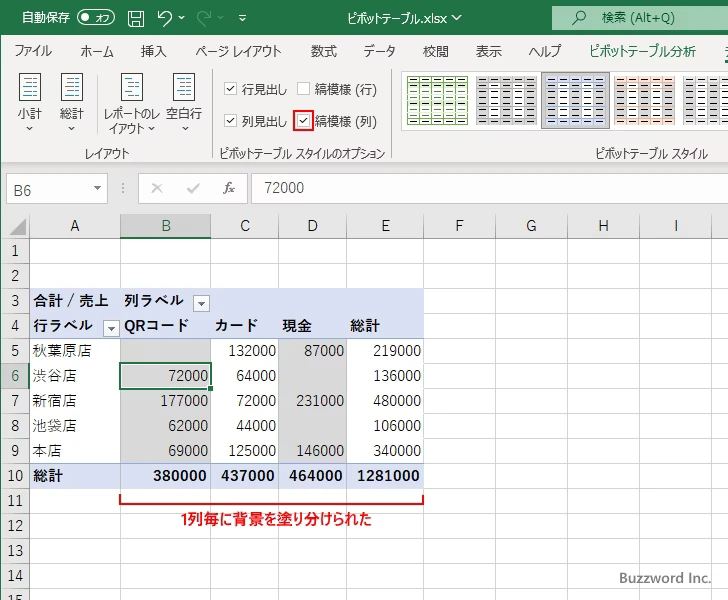
Task: Open the ファイル tab
Action: click(x=33, y=51)
